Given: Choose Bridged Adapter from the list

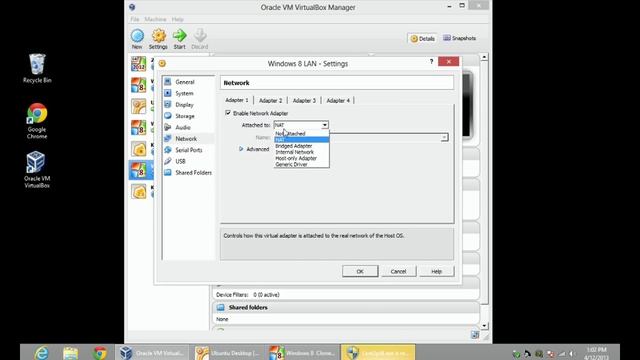Looking at the screenshot, I should pyautogui.click(x=302, y=146).
